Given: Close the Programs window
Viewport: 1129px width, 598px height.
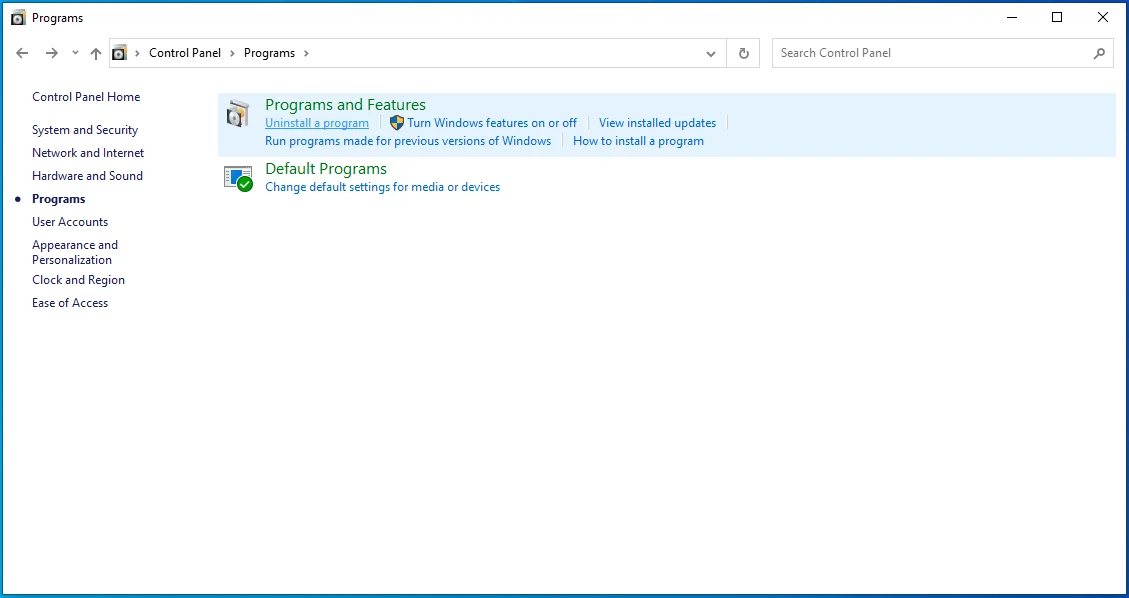Looking at the screenshot, I should 1102,18.
